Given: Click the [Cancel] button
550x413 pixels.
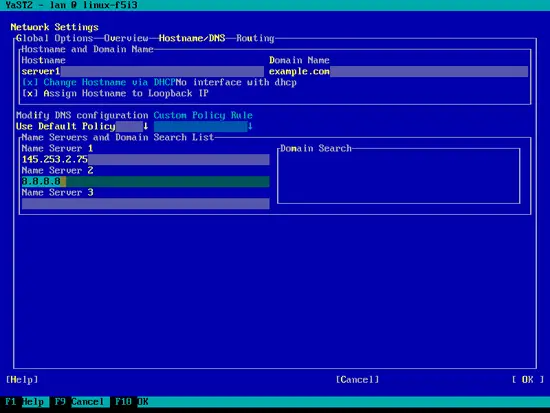Looking at the screenshot, I should point(357,380).
